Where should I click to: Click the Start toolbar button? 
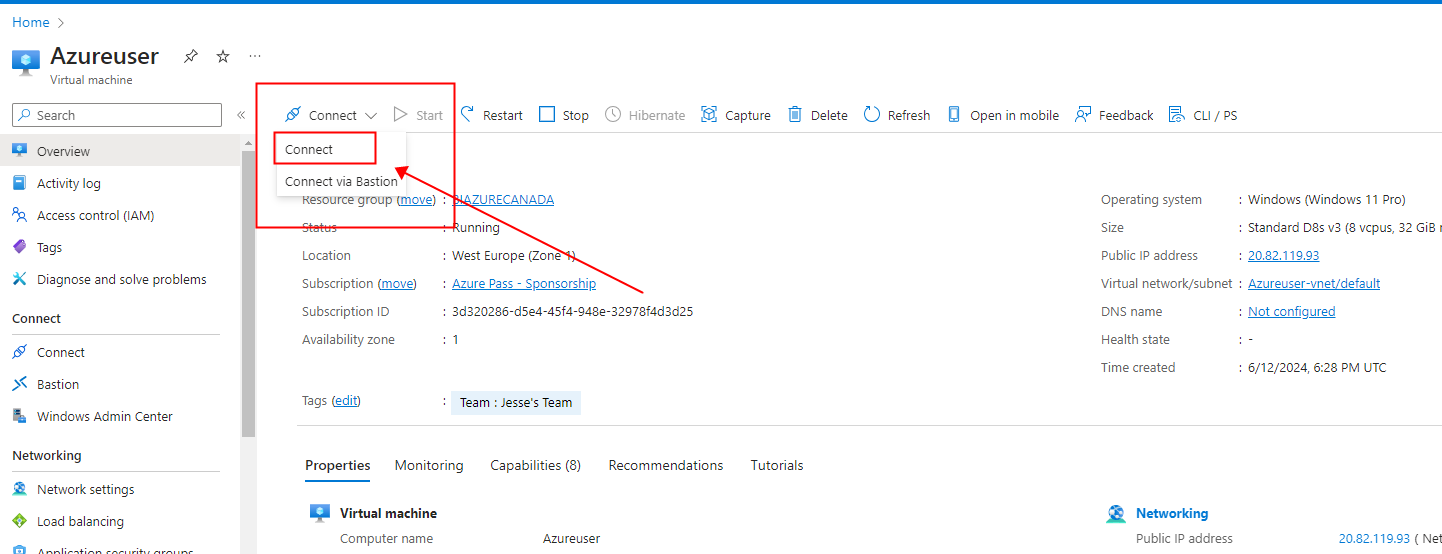[418, 115]
